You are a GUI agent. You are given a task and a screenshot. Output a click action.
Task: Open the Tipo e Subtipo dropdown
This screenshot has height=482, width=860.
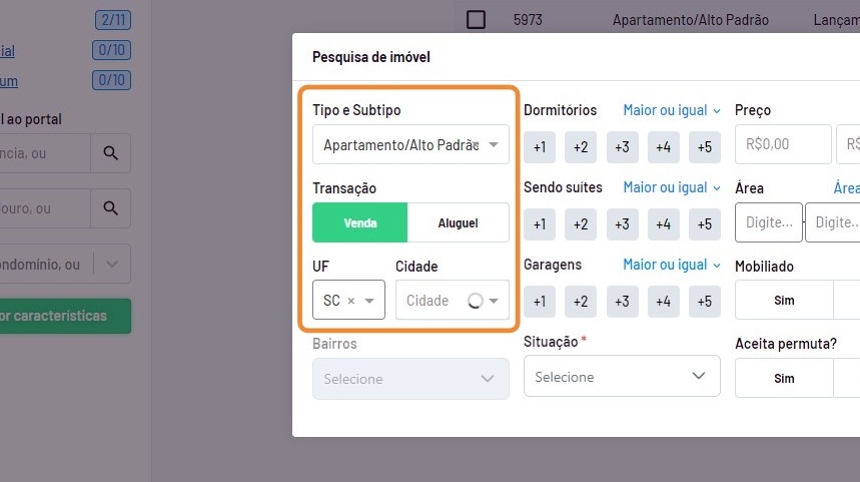pos(410,145)
